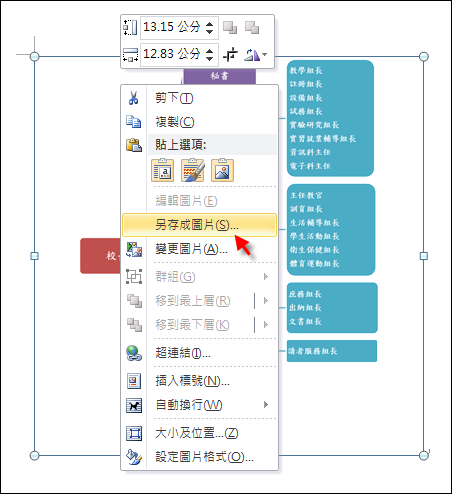Click left-middle square sizing handle
Screen dimensions: 452x494
pyautogui.click(x=34, y=256)
